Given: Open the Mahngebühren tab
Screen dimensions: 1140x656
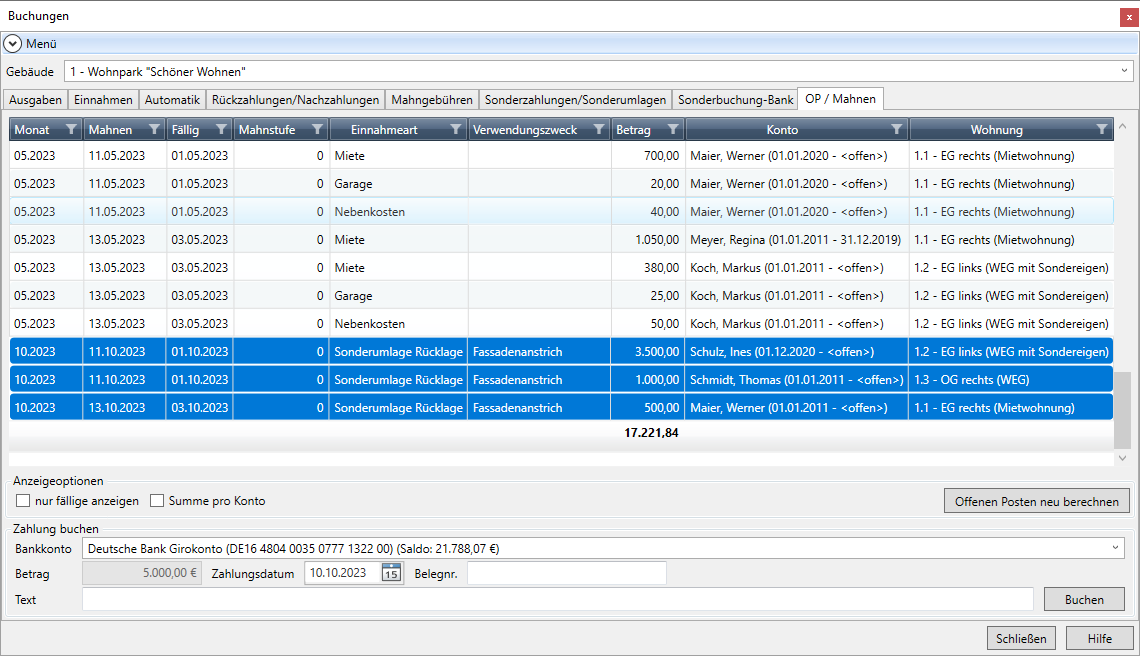Looking at the screenshot, I should coord(432,100).
